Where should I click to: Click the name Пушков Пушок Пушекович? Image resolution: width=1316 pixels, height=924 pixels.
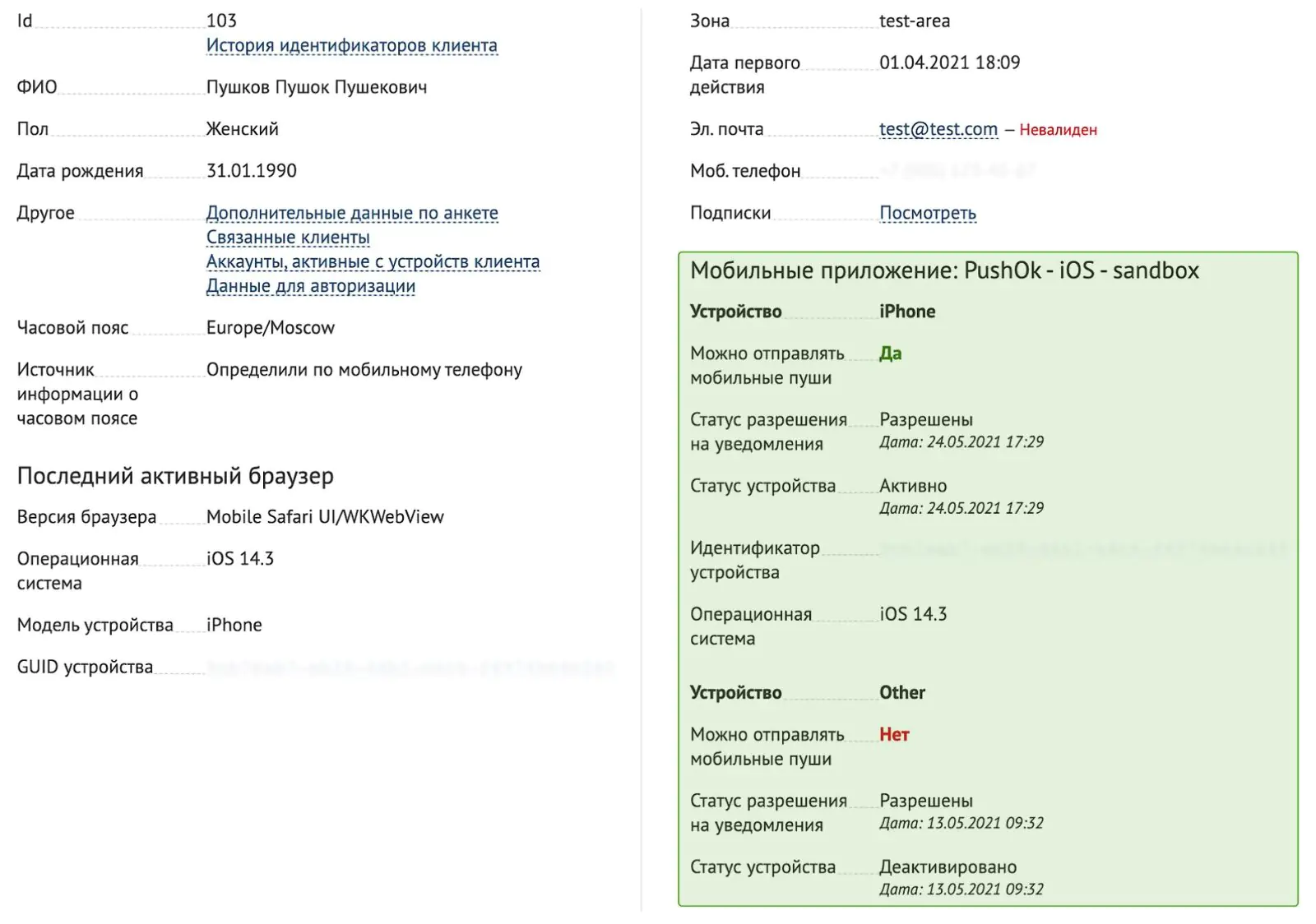coord(317,87)
